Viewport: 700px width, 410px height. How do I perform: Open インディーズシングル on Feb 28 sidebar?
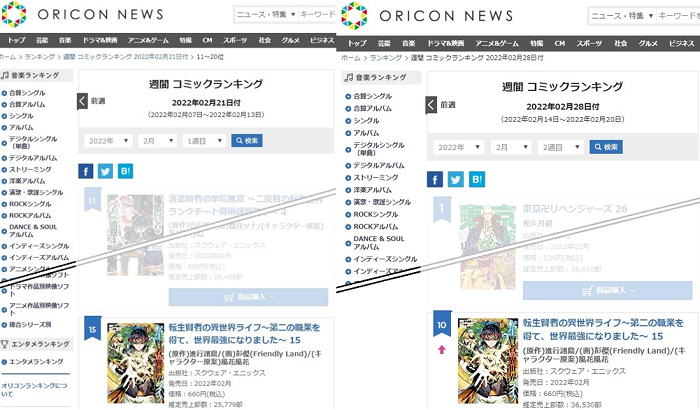(x=385, y=259)
